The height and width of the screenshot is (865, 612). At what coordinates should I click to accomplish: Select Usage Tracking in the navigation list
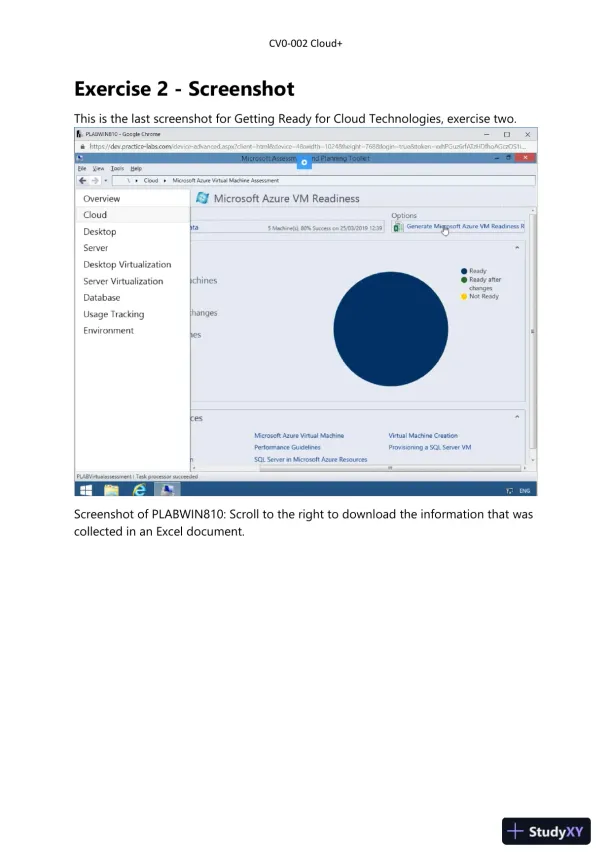(x=113, y=314)
